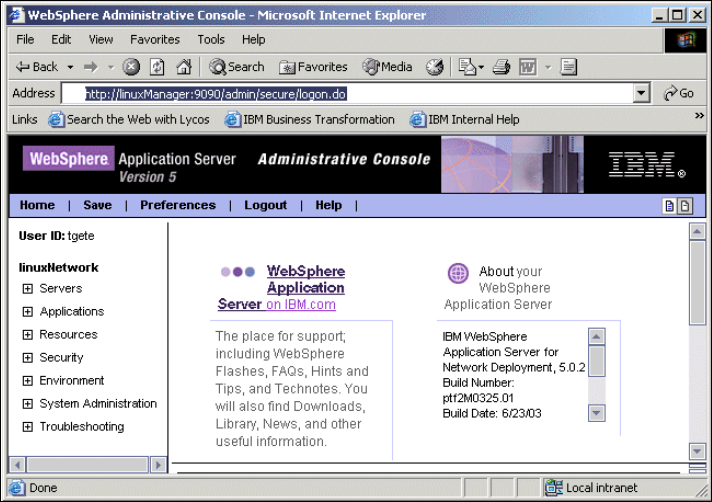This screenshot has width=712, height=502.
Task: Click the WebSphere purple logo
Action: pyautogui.click(x=69, y=158)
